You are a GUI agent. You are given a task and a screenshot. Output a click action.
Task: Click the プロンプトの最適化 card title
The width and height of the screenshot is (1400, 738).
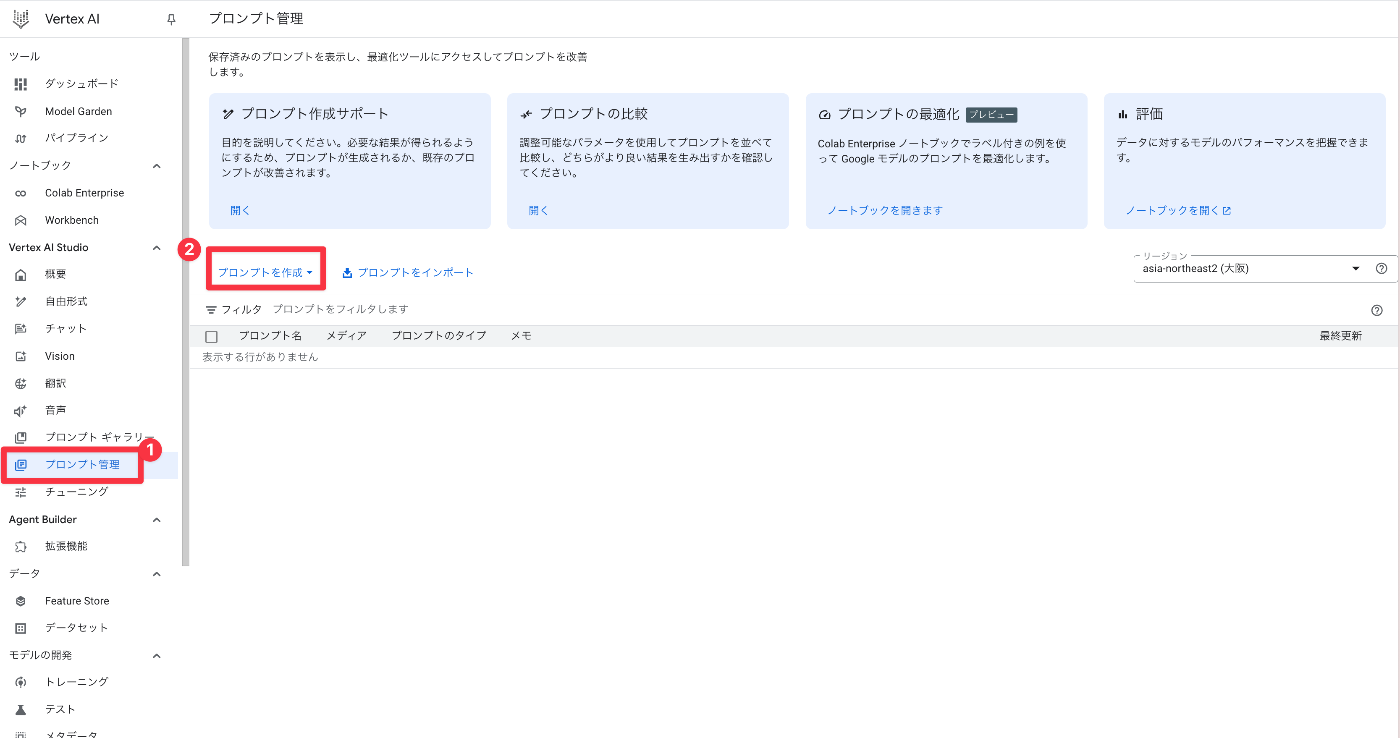point(898,114)
